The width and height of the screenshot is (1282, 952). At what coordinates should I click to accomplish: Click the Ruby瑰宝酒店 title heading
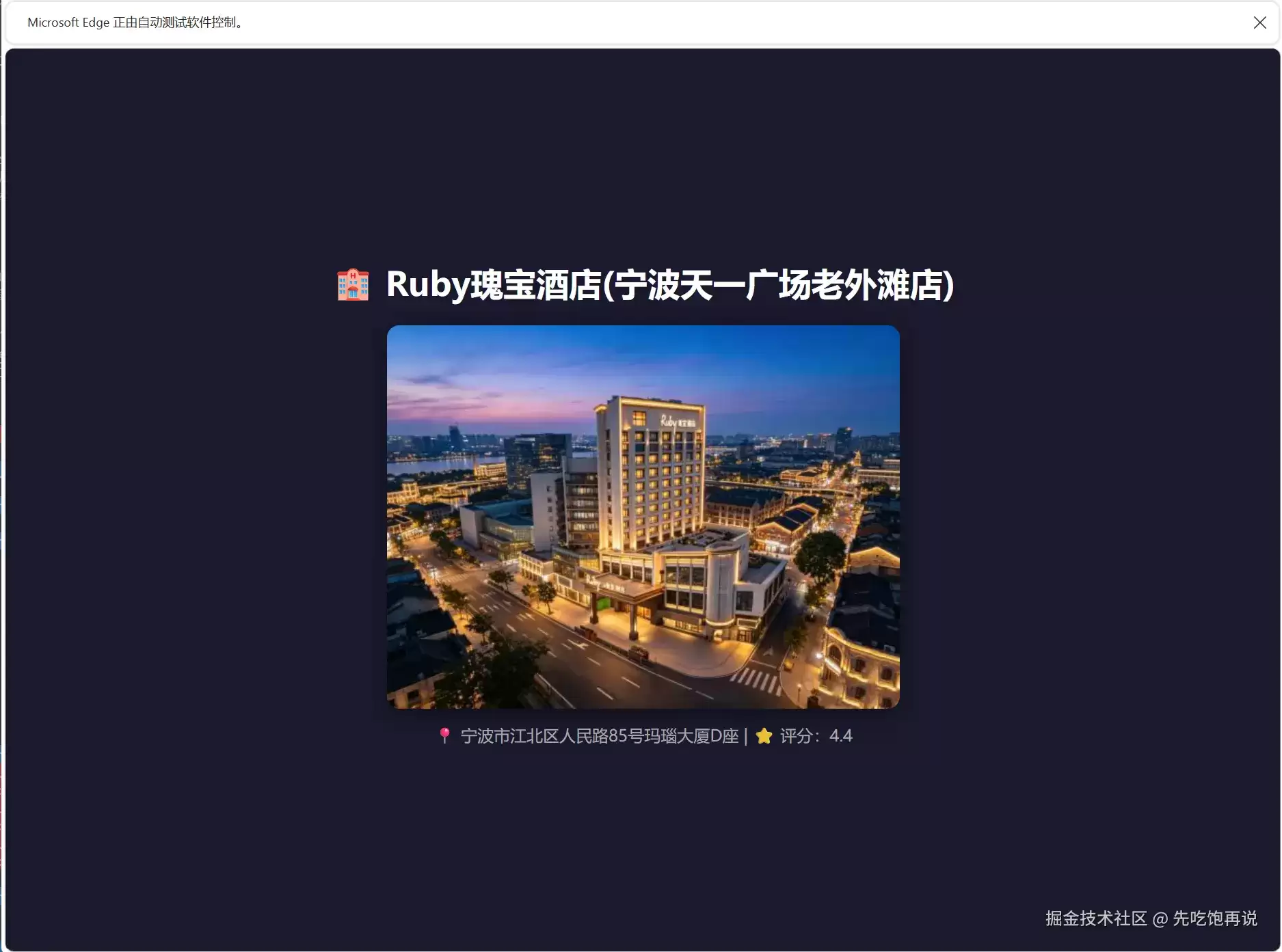point(670,285)
